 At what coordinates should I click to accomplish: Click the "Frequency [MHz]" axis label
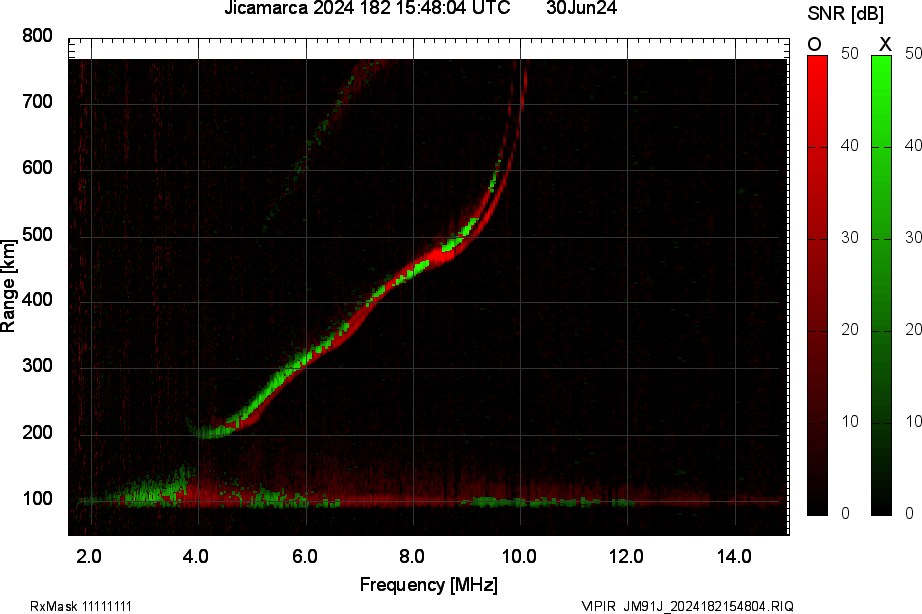(428, 585)
